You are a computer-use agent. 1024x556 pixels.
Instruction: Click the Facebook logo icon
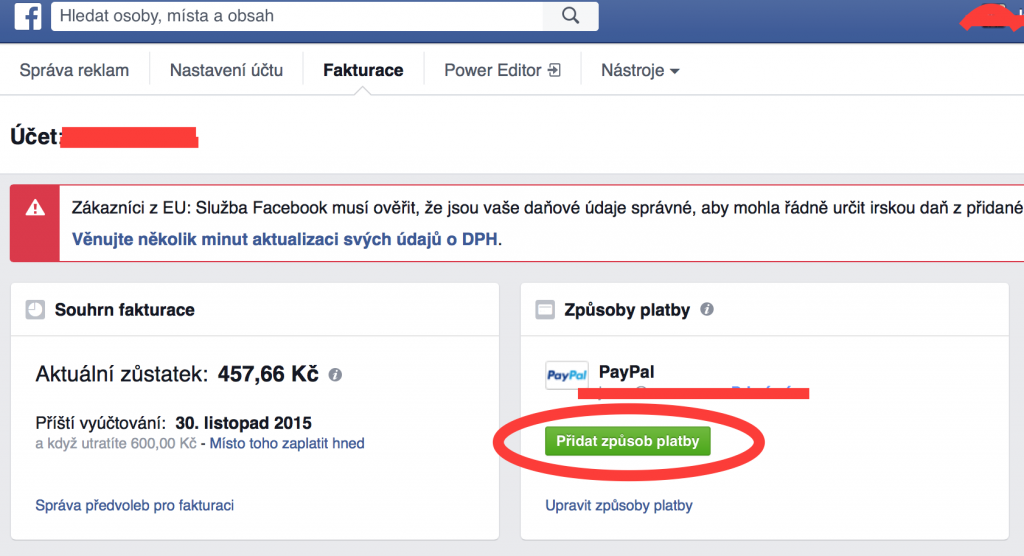click(x=28, y=16)
